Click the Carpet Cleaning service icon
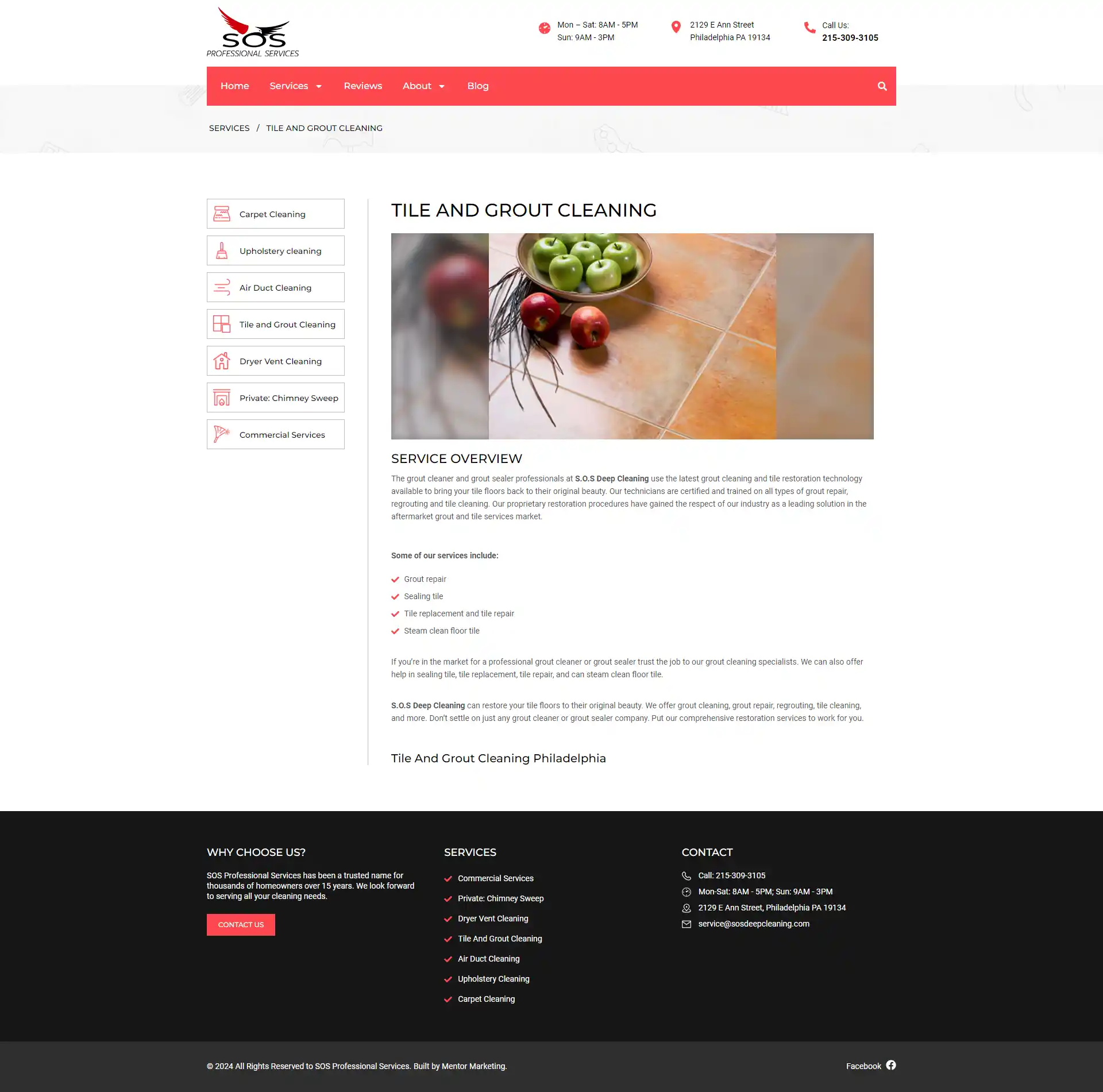 (221, 214)
